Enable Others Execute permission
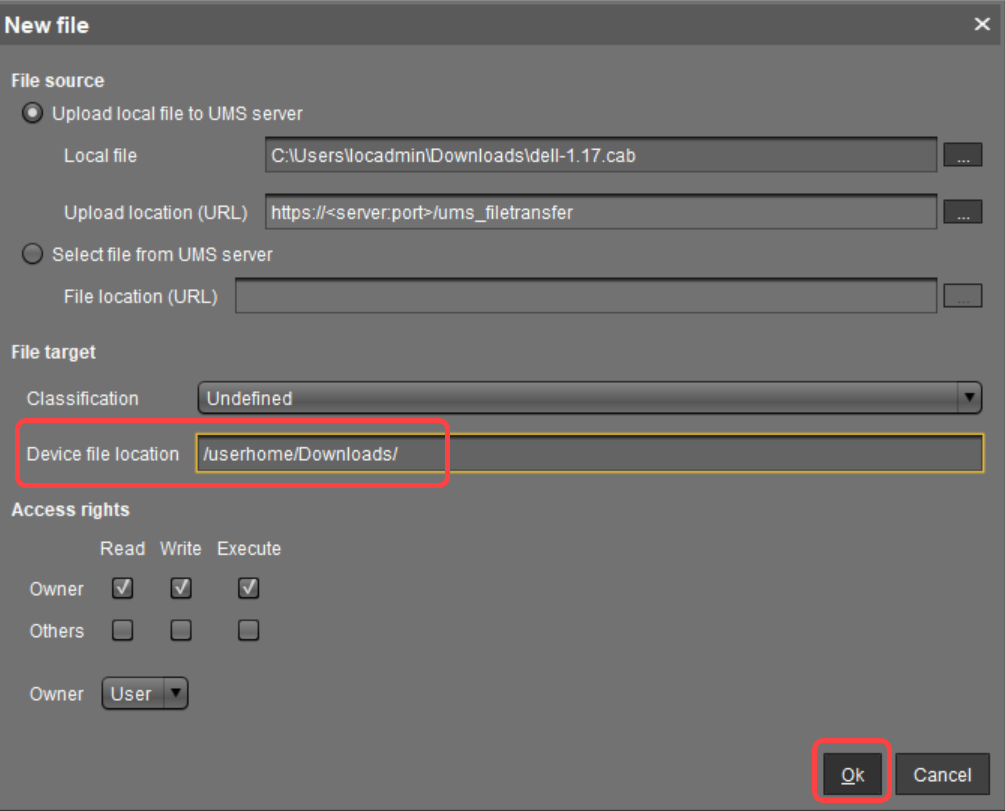The image size is (1005, 811). [248, 631]
